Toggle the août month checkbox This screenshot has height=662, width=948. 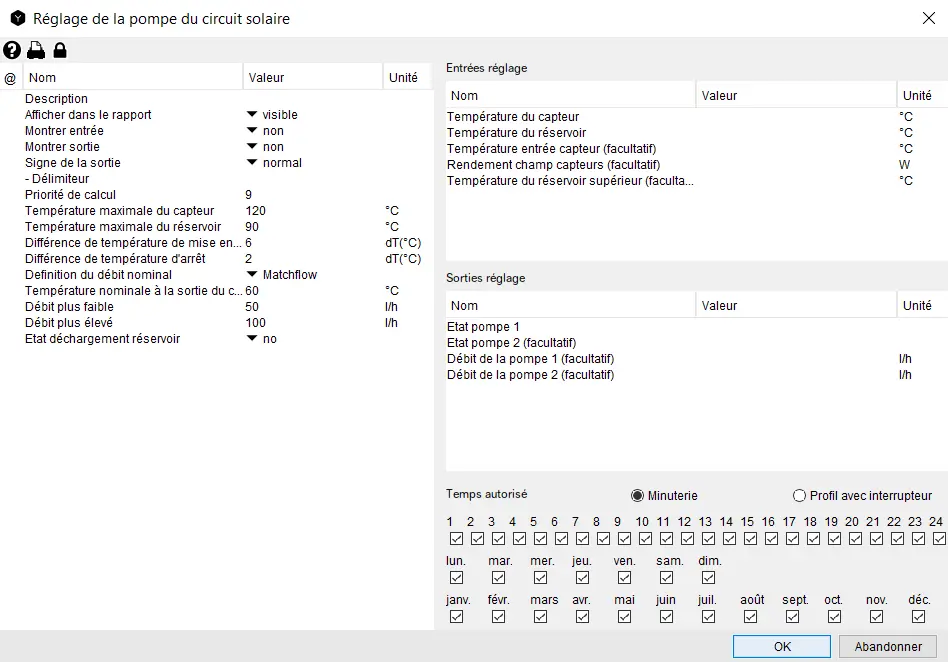pos(750,617)
